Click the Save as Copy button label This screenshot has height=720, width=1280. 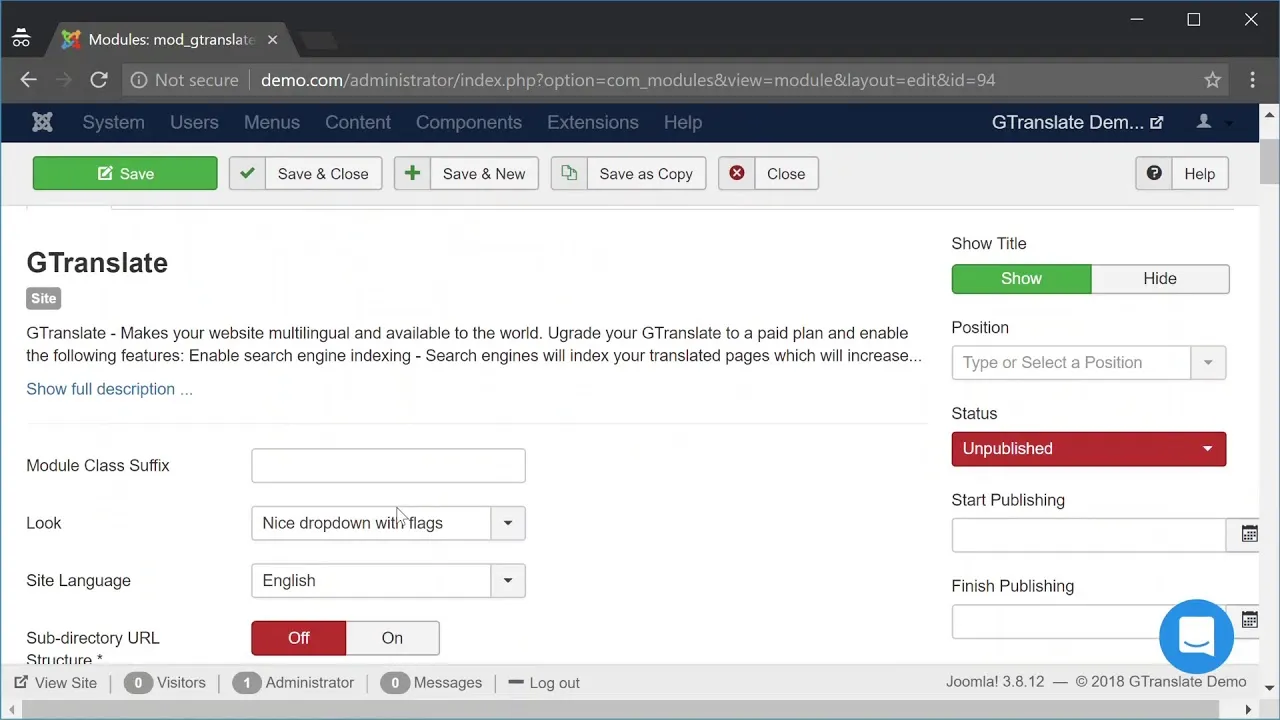click(x=646, y=174)
